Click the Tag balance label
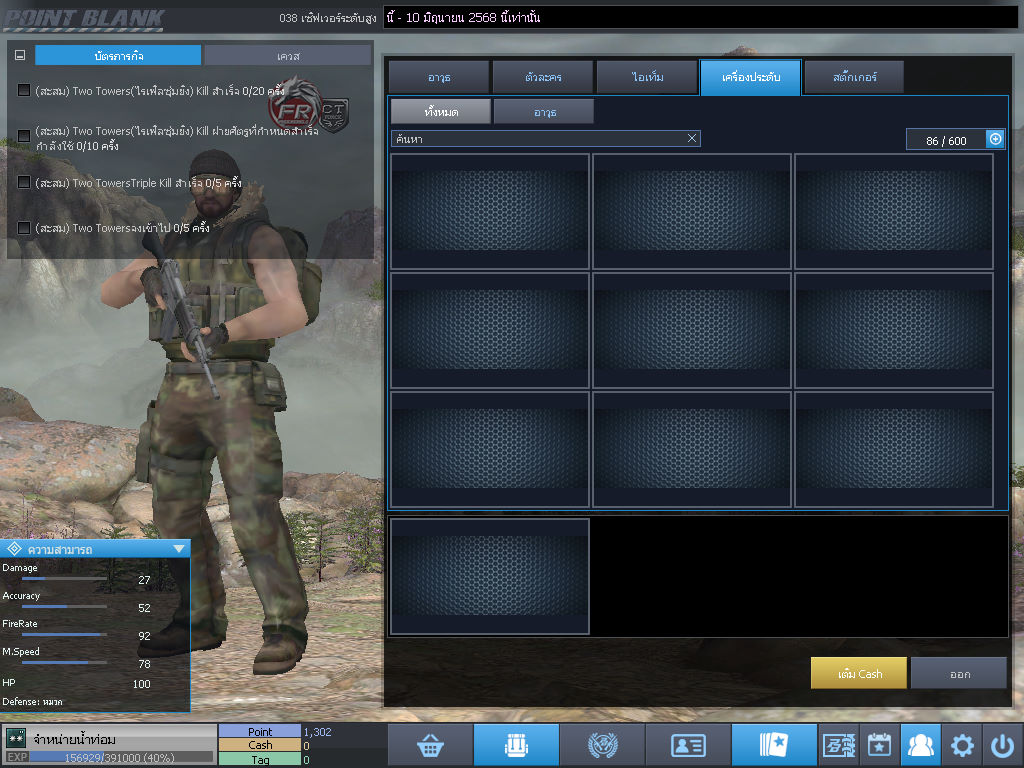 [x=260, y=759]
